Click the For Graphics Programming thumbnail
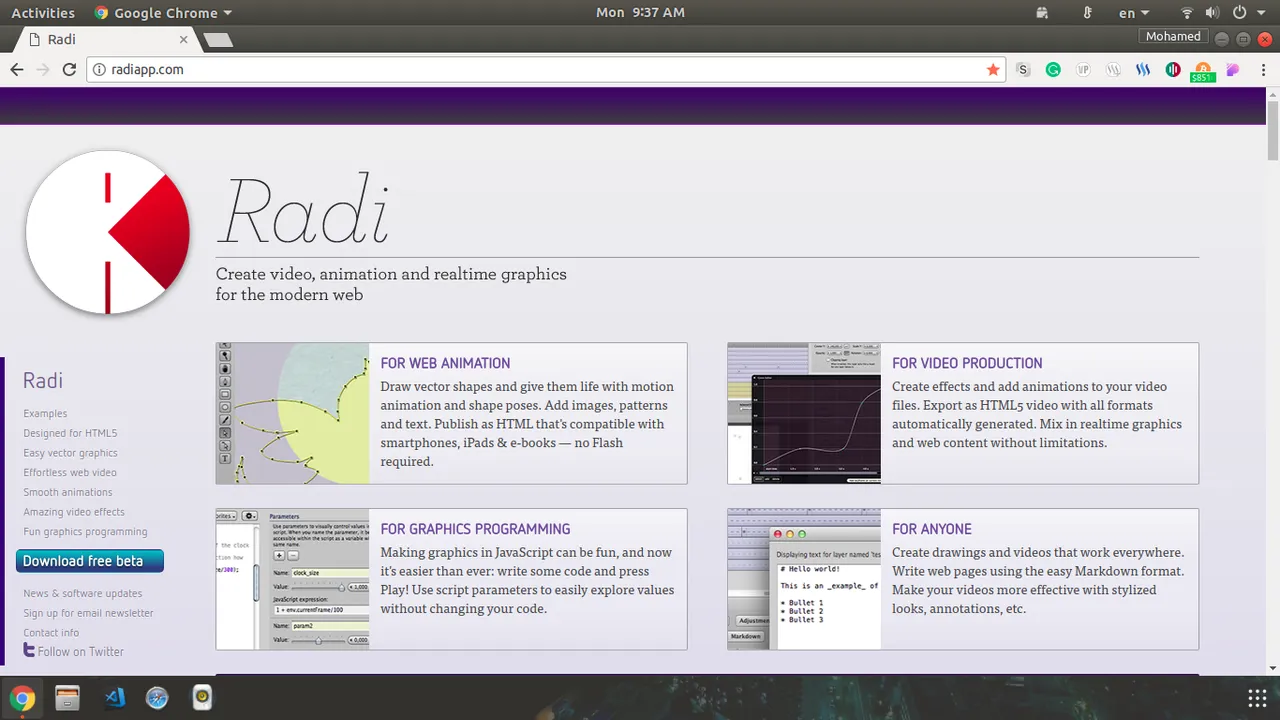The width and height of the screenshot is (1280, 720). point(293,579)
